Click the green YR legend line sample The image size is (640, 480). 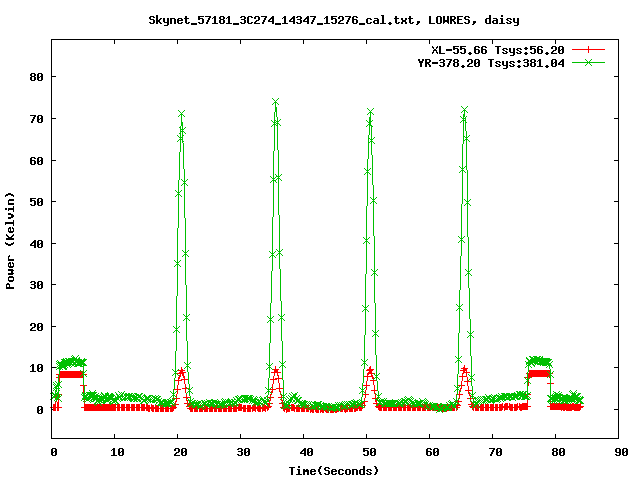point(588,62)
